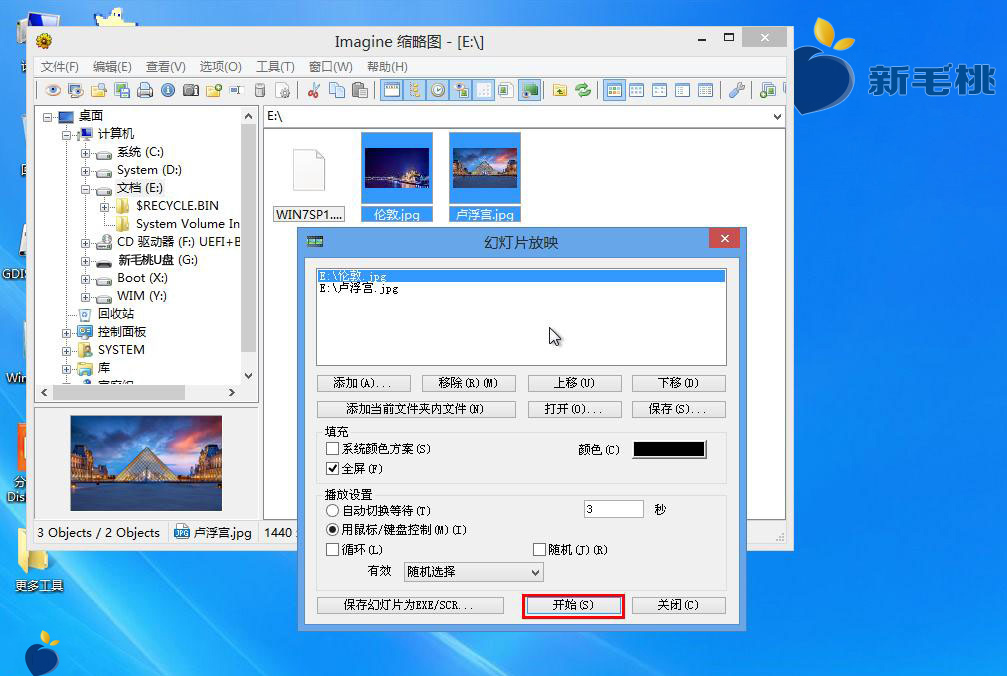Uncheck the 全屏(F) checkbox

(x=332, y=469)
